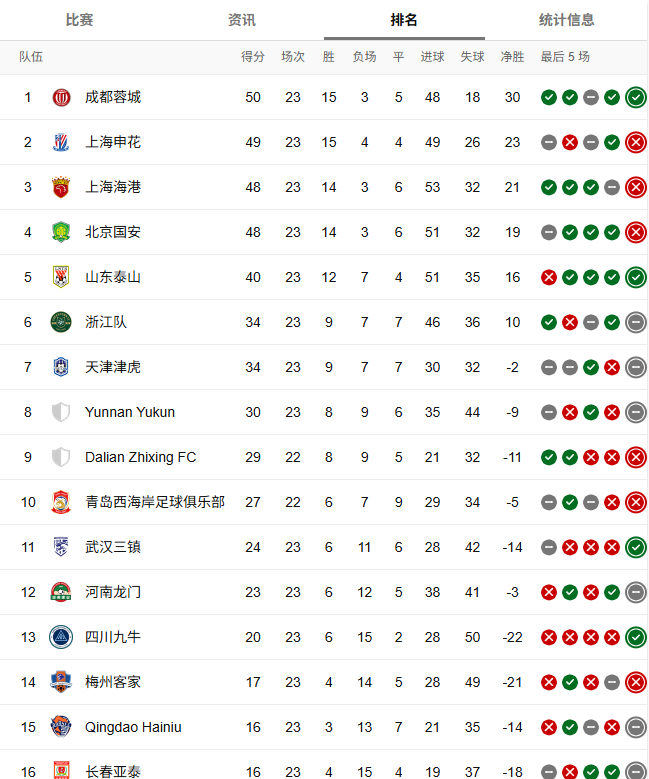The image size is (649, 779).
Task: Click the 山东泰山 team crest icon
Action: pos(61,277)
